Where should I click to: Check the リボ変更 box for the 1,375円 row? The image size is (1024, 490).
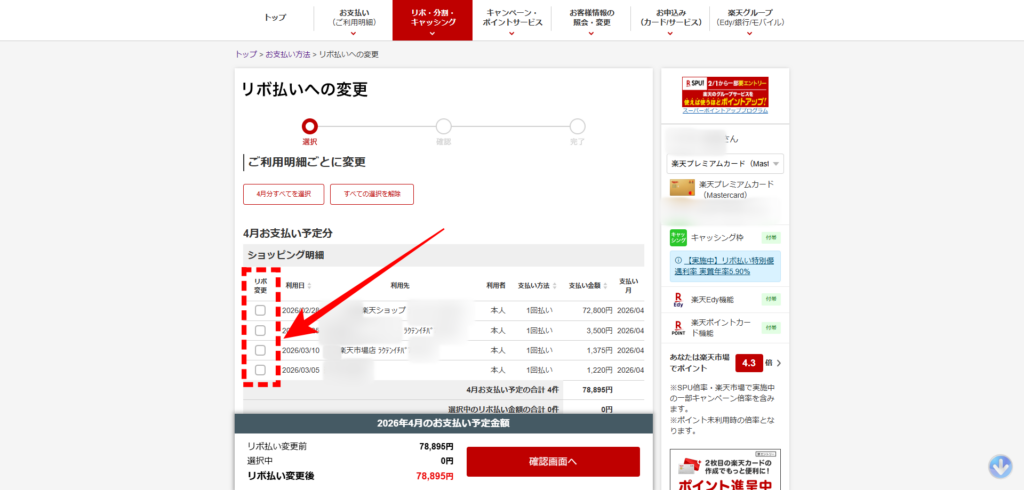(260, 350)
